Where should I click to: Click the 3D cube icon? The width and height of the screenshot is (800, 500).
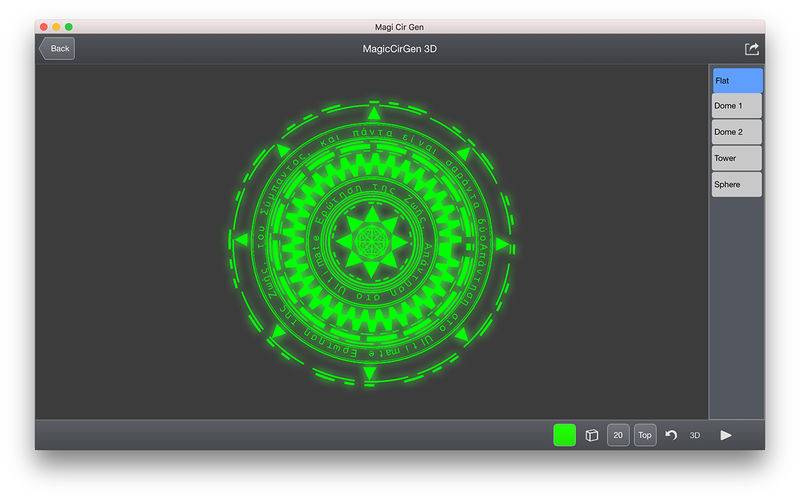[x=592, y=435]
